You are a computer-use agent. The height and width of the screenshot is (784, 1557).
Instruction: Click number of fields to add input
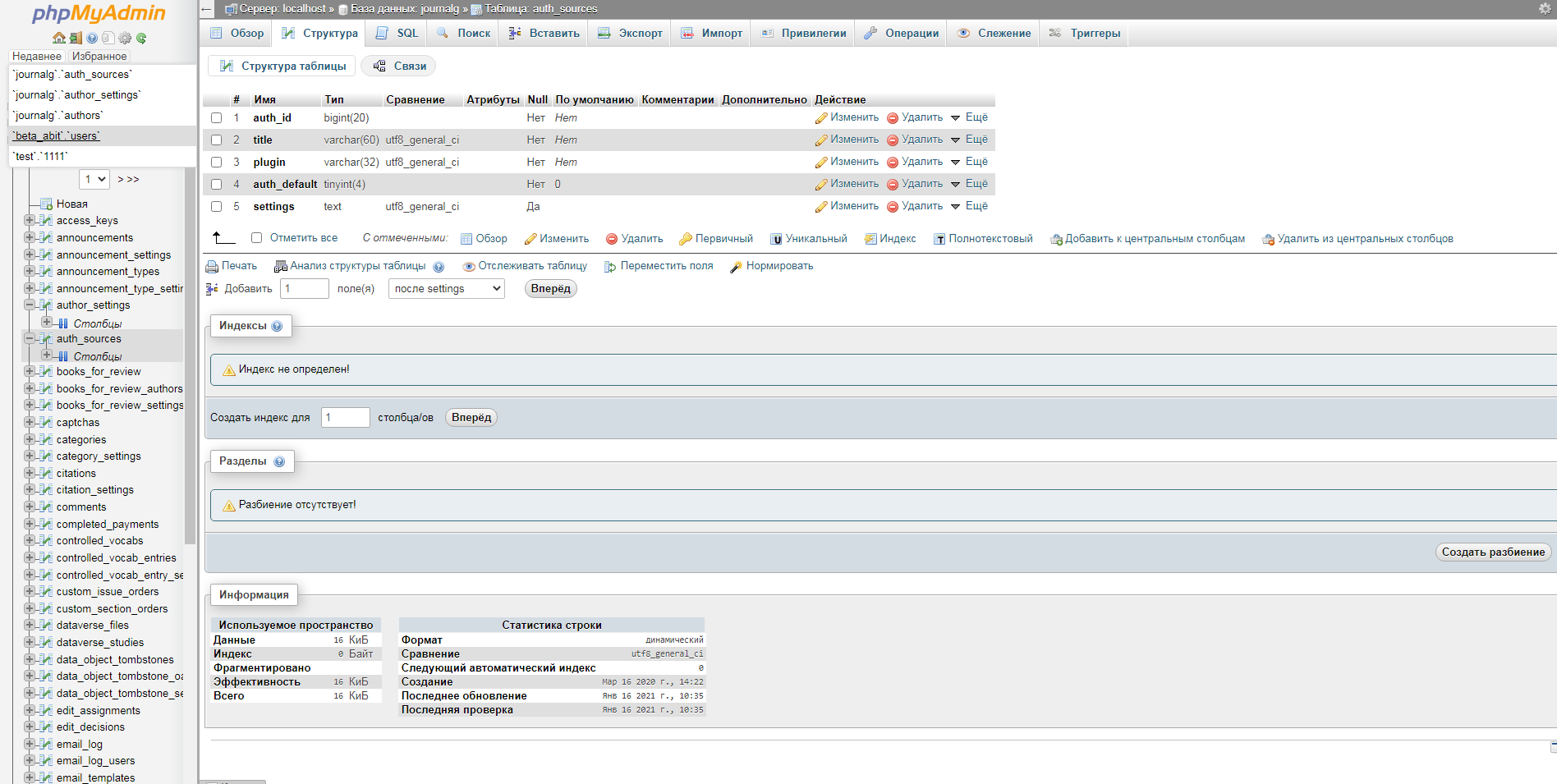[305, 289]
